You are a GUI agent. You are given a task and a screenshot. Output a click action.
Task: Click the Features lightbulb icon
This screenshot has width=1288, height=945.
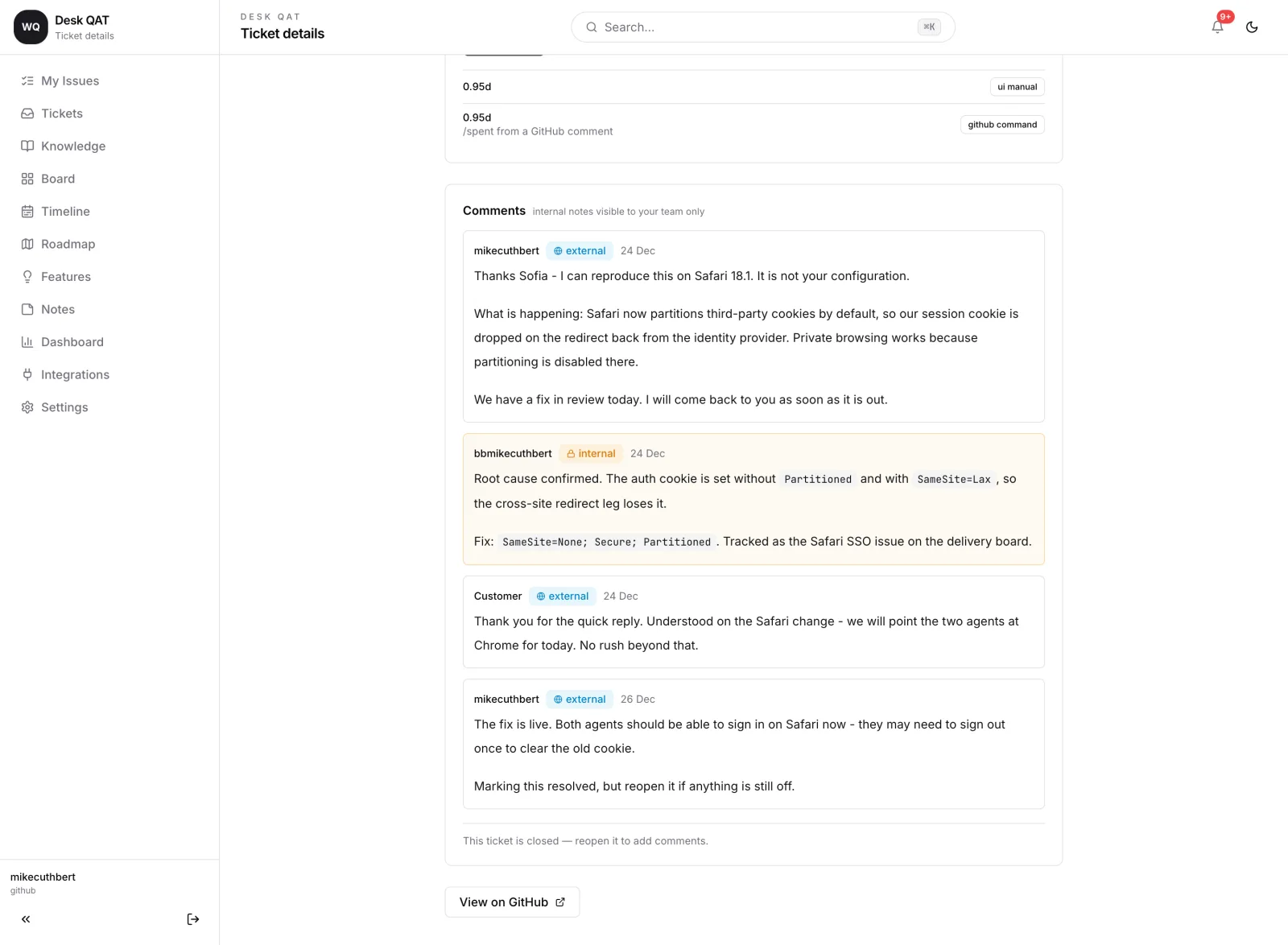(x=27, y=277)
